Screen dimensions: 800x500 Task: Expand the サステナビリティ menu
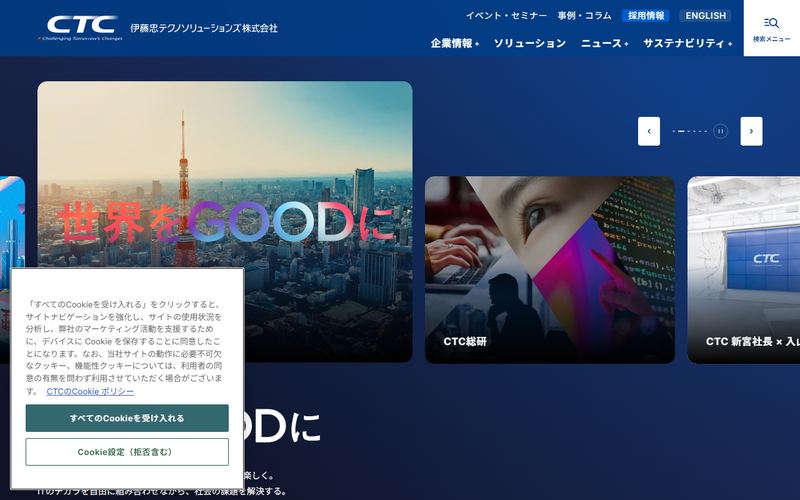(687, 43)
